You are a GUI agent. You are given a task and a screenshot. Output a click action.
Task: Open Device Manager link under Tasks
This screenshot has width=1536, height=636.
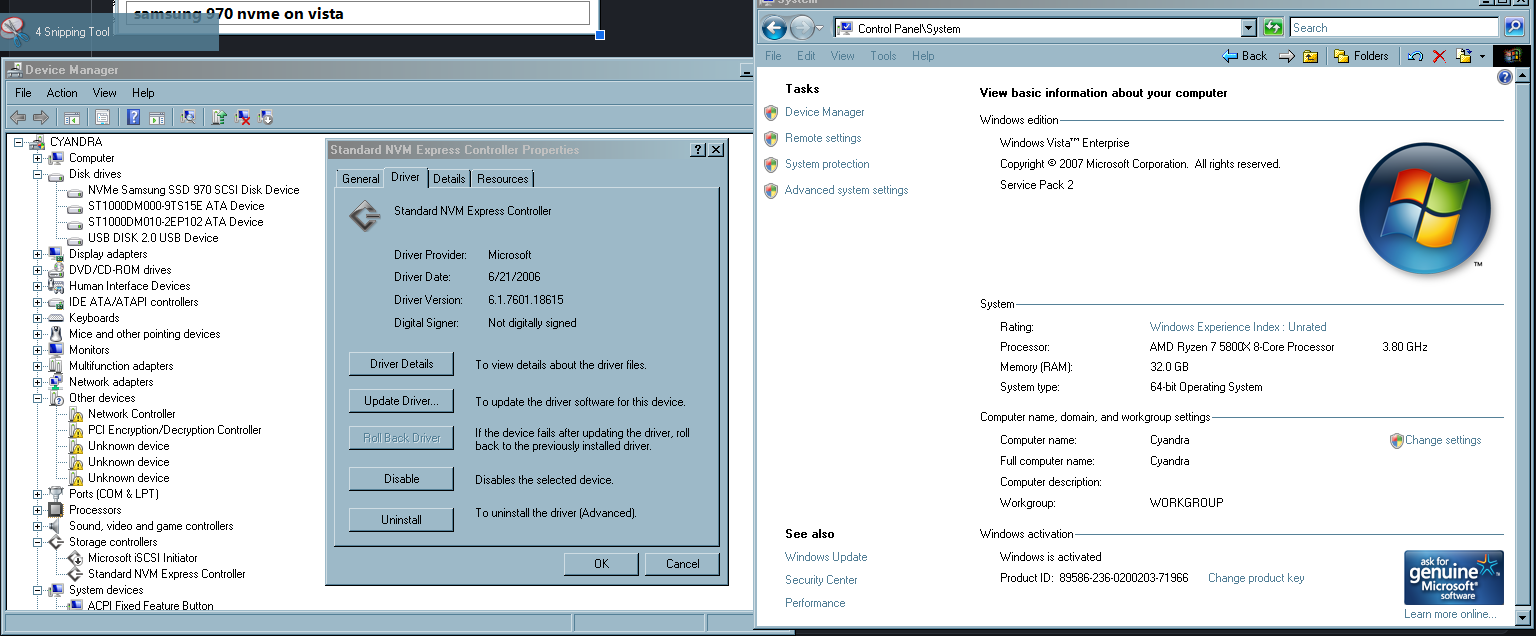(x=824, y=112)
